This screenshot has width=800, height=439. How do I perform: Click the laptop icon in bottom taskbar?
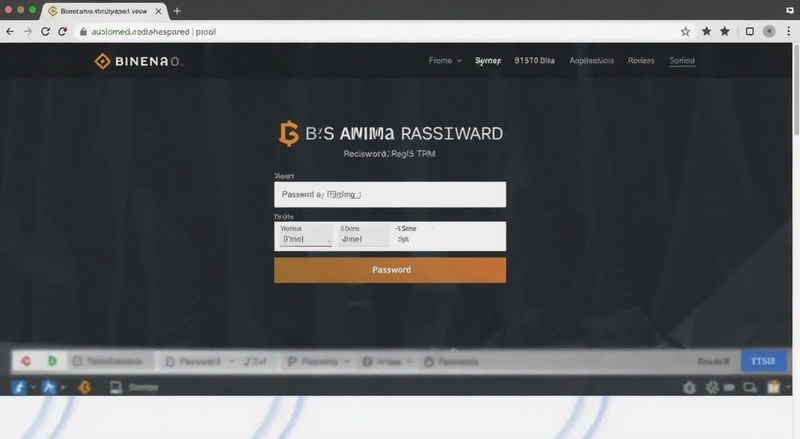[116, 387]
